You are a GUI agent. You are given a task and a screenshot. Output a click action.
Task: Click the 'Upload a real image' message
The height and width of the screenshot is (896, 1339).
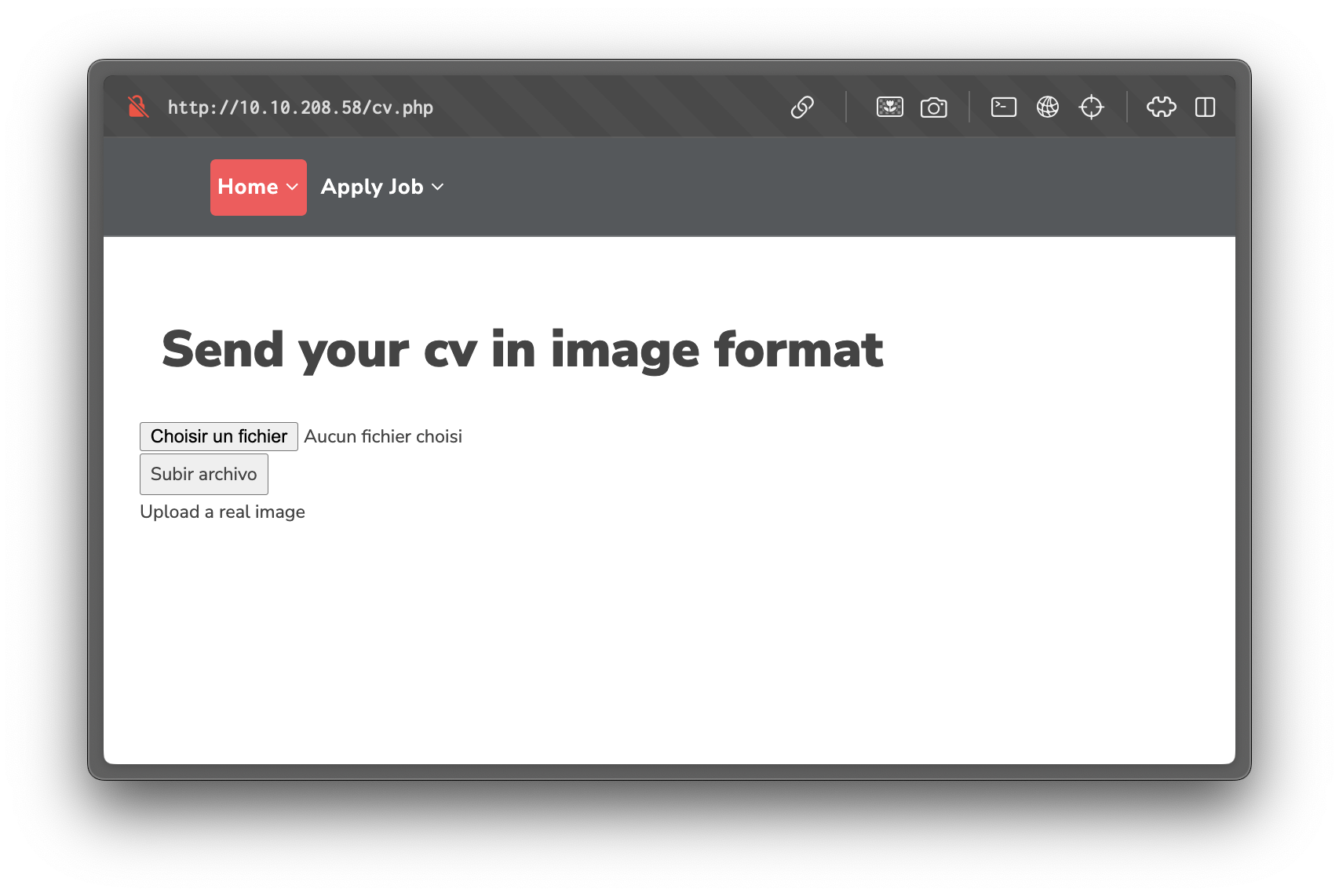point(222,512)
